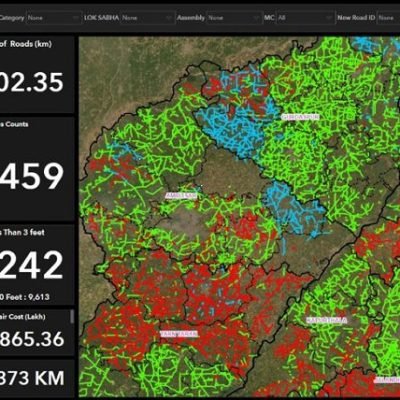Select the Roads (km) value 02.35
The image size is (400, 400).
coord(32,82)
